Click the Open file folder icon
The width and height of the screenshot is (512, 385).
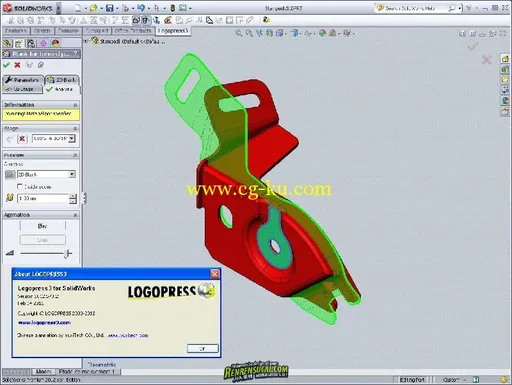93,8
